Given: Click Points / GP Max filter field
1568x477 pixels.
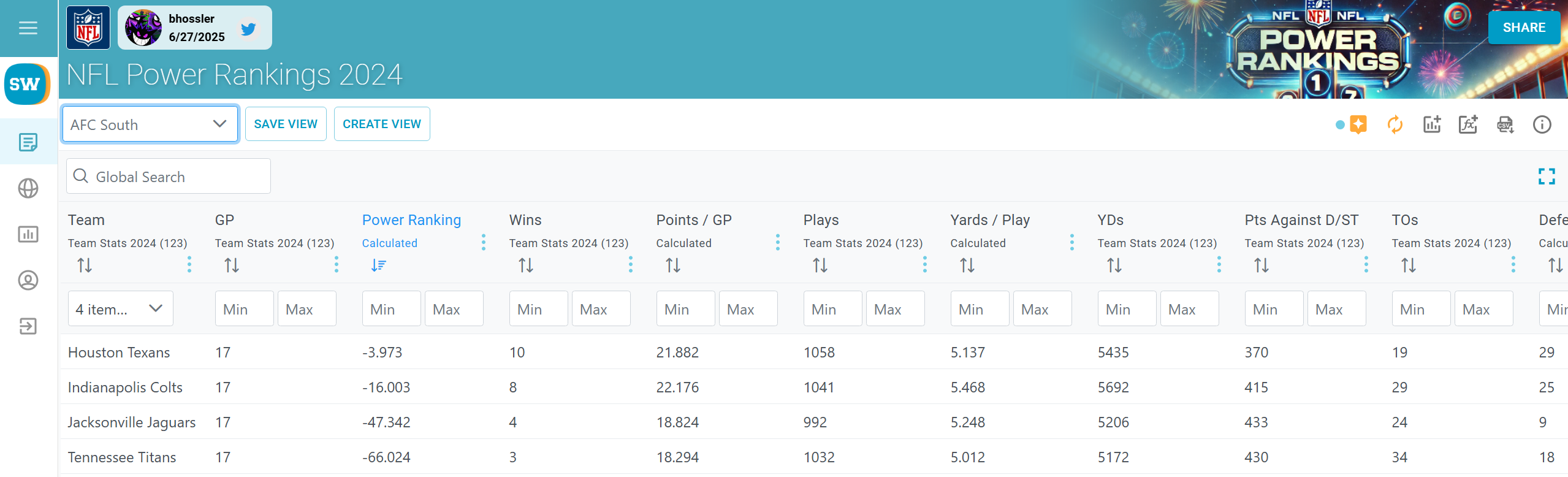Looking at the screenshot, I should pos(748,308).
